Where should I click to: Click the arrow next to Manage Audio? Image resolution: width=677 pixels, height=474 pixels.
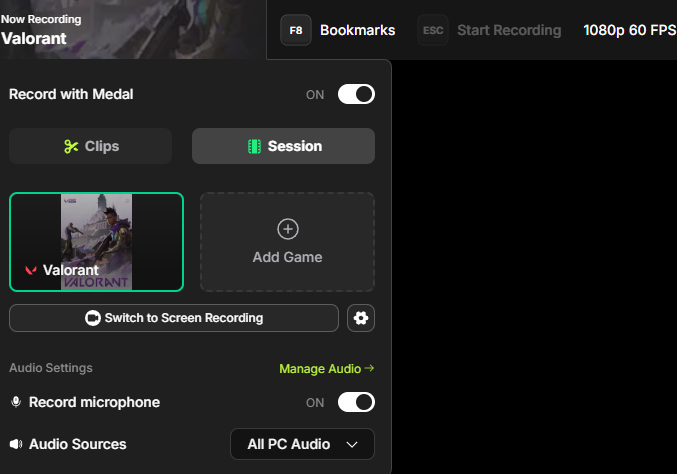click(x=369, y=368)
